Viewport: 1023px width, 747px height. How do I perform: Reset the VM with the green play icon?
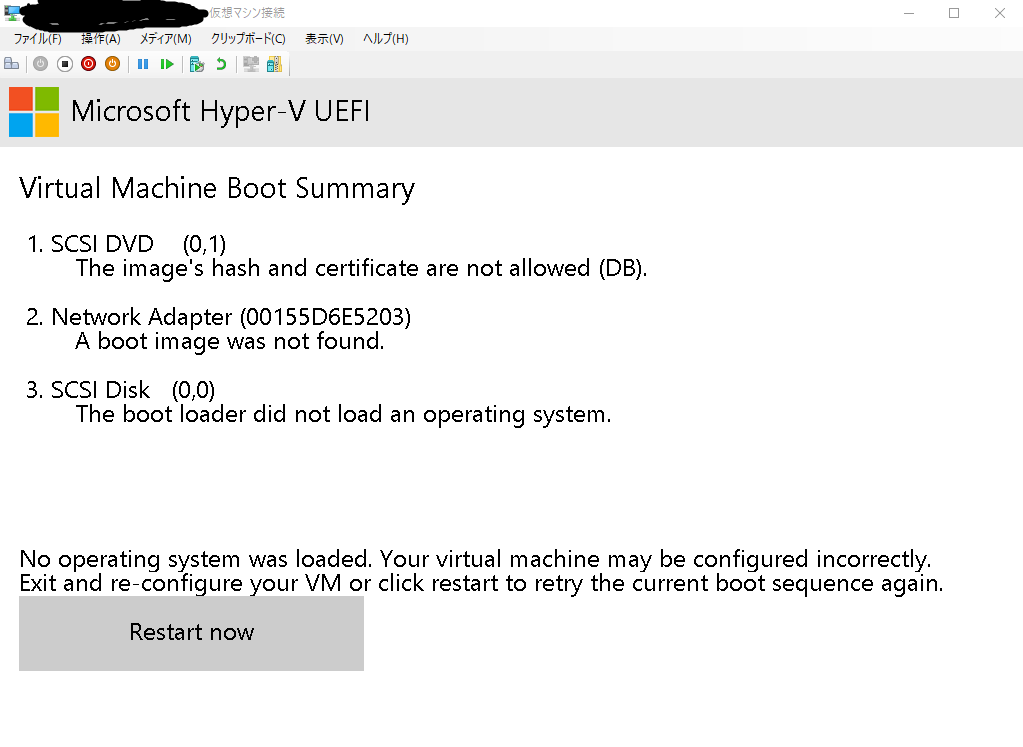[x=167, y=64]
